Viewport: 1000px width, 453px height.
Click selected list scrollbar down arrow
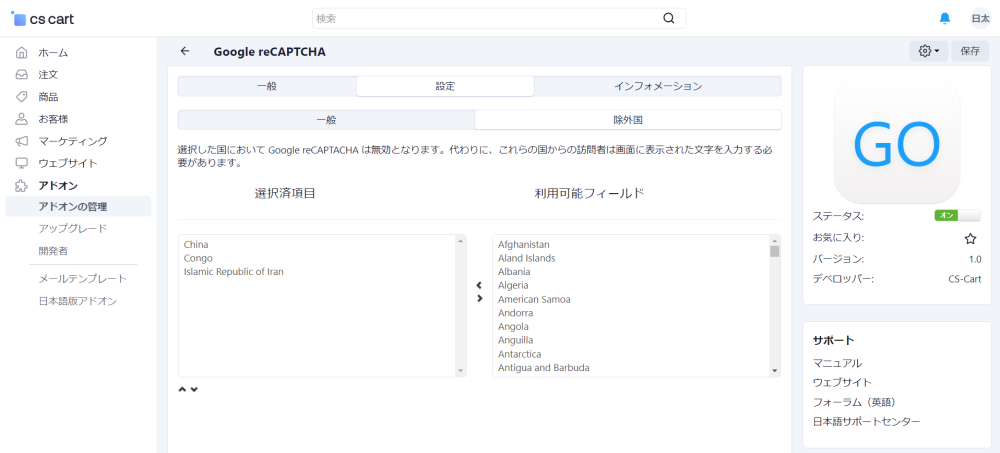pyautogui.click(x=460, y=370)
